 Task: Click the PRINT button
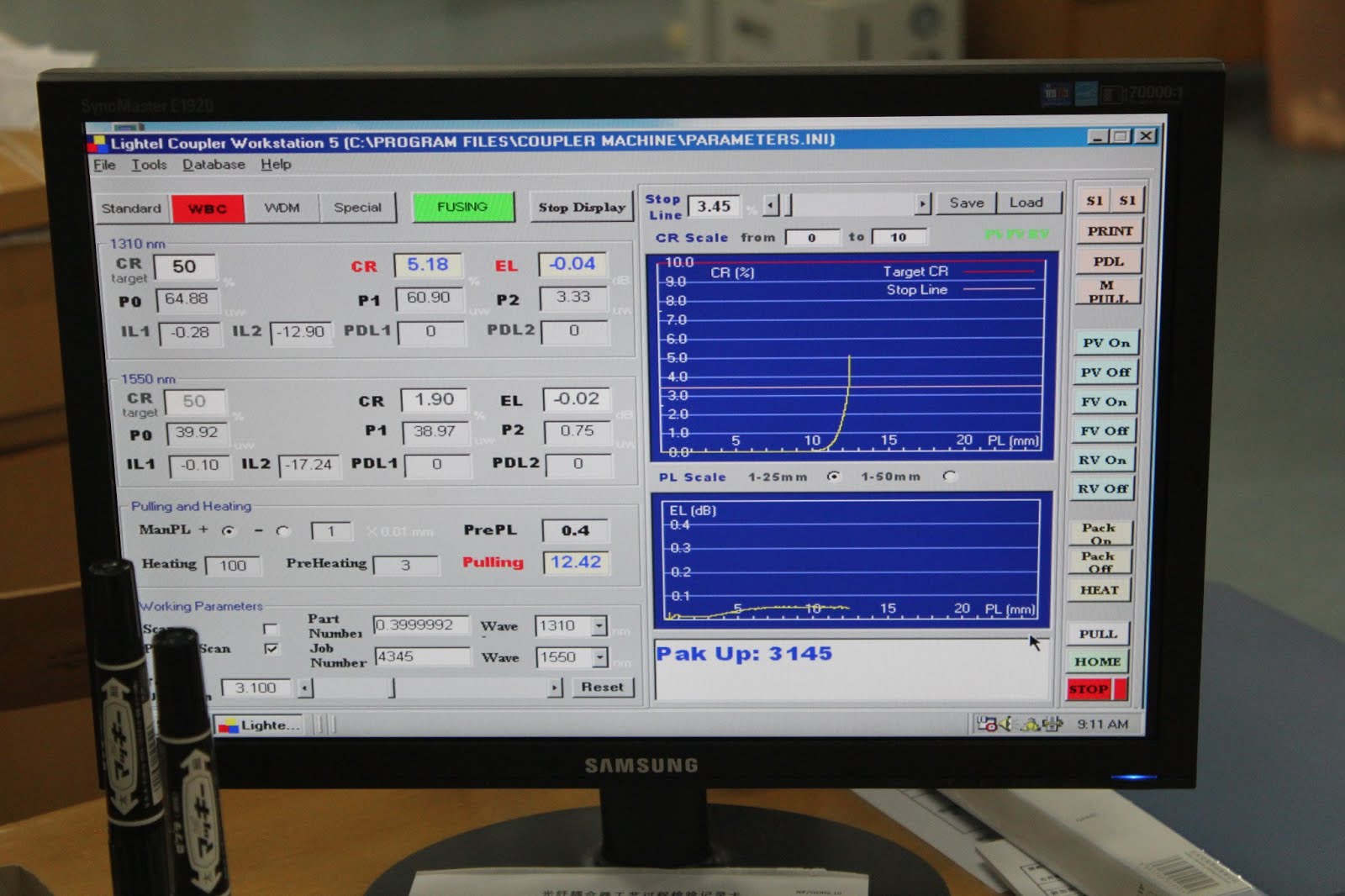pos(1110,231)
